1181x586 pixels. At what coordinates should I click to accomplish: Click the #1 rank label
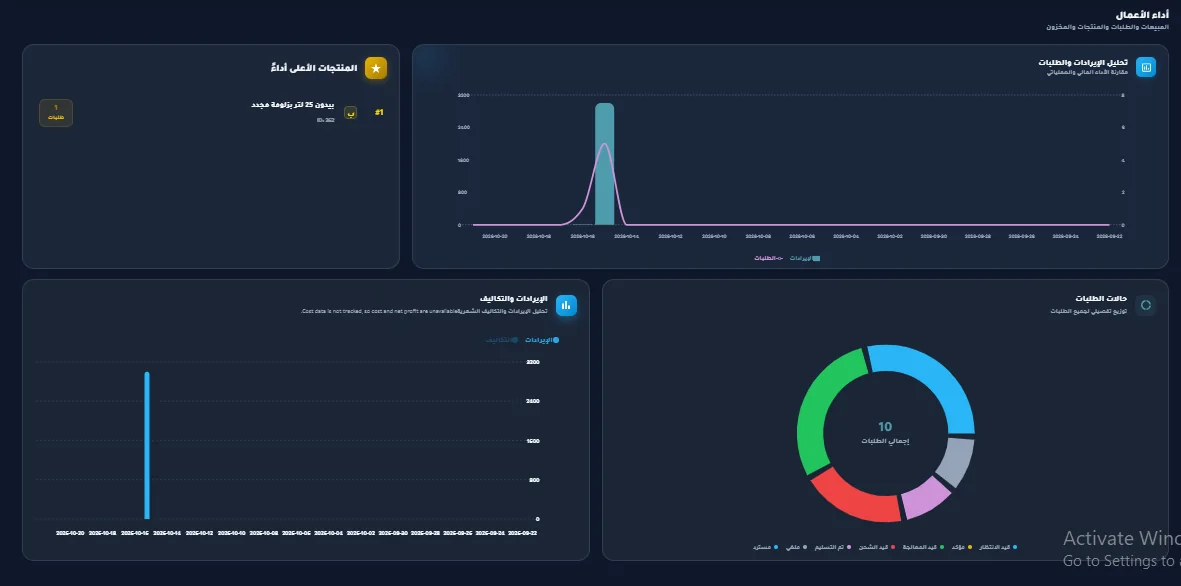coord(379,112)
